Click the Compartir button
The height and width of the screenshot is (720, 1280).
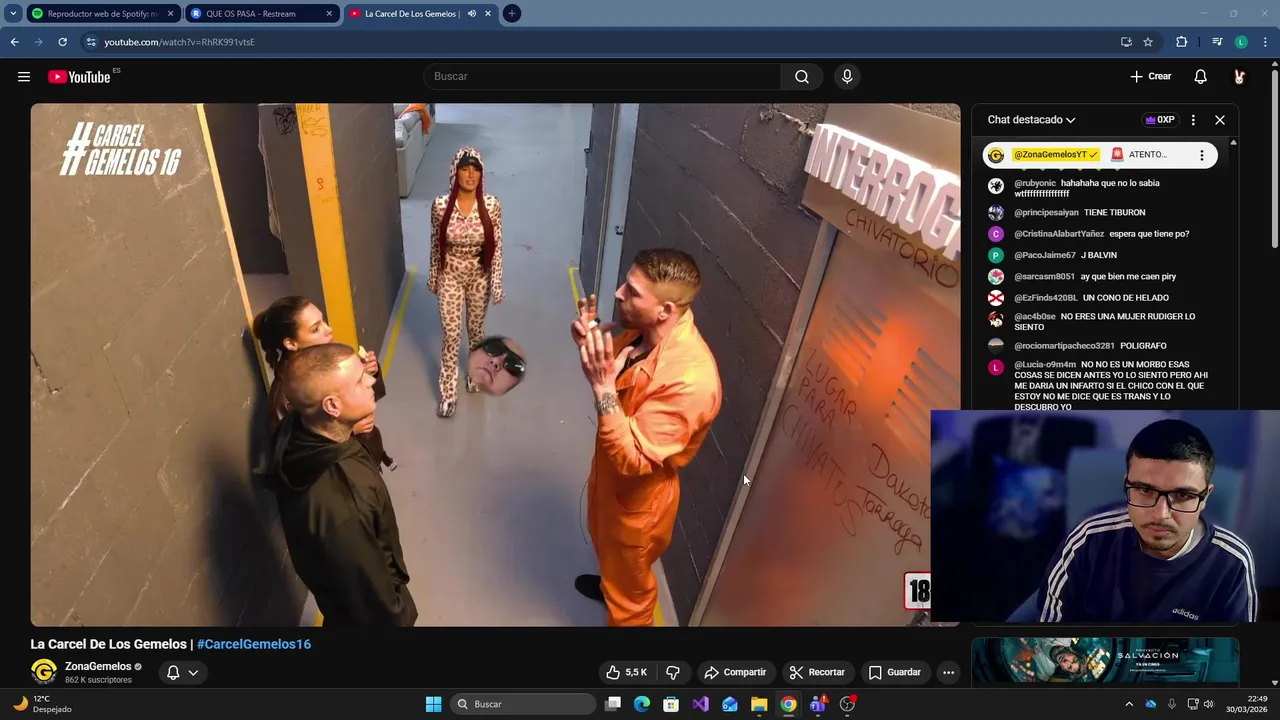(x=735, y=672)
